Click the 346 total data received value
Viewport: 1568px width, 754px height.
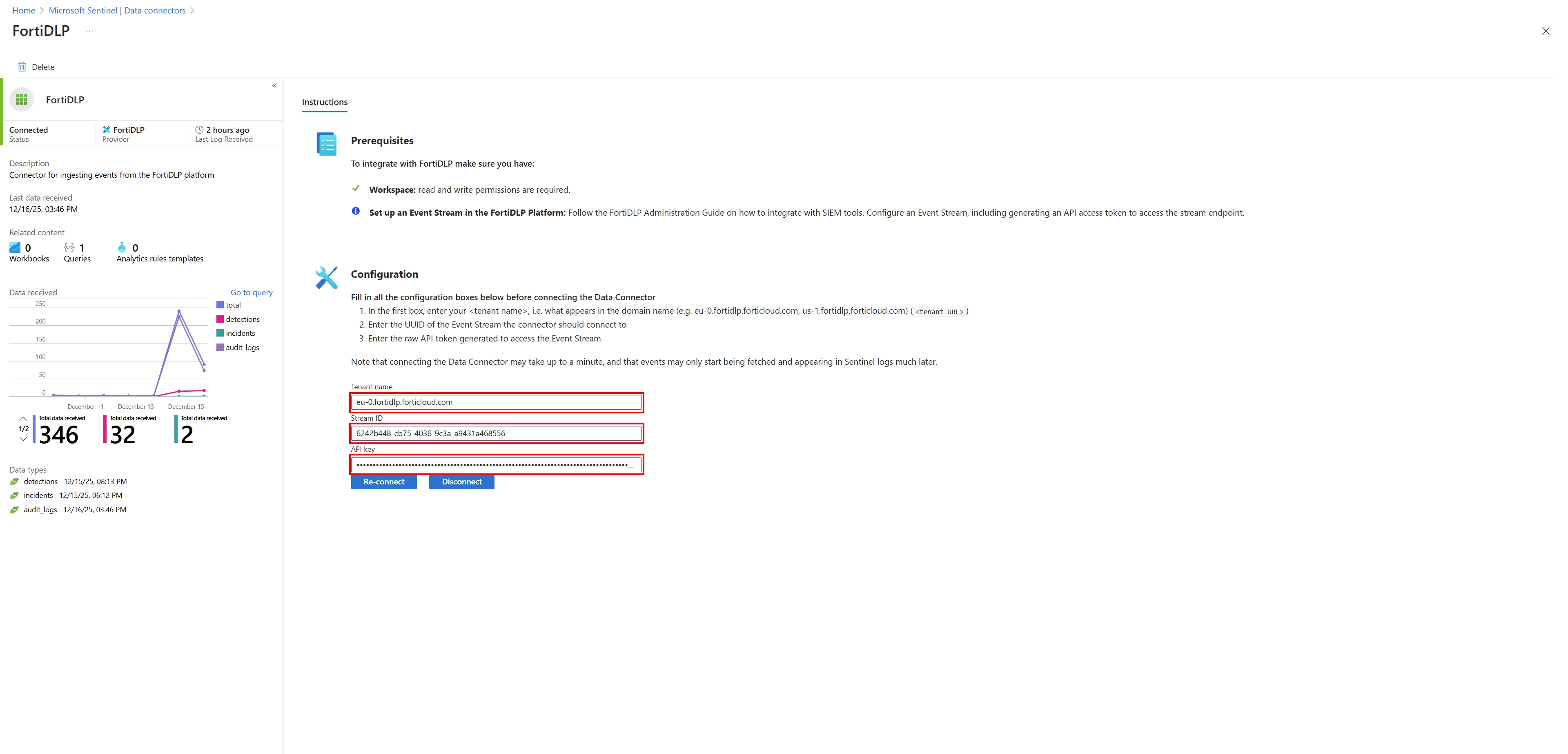[x=58, y=435]
